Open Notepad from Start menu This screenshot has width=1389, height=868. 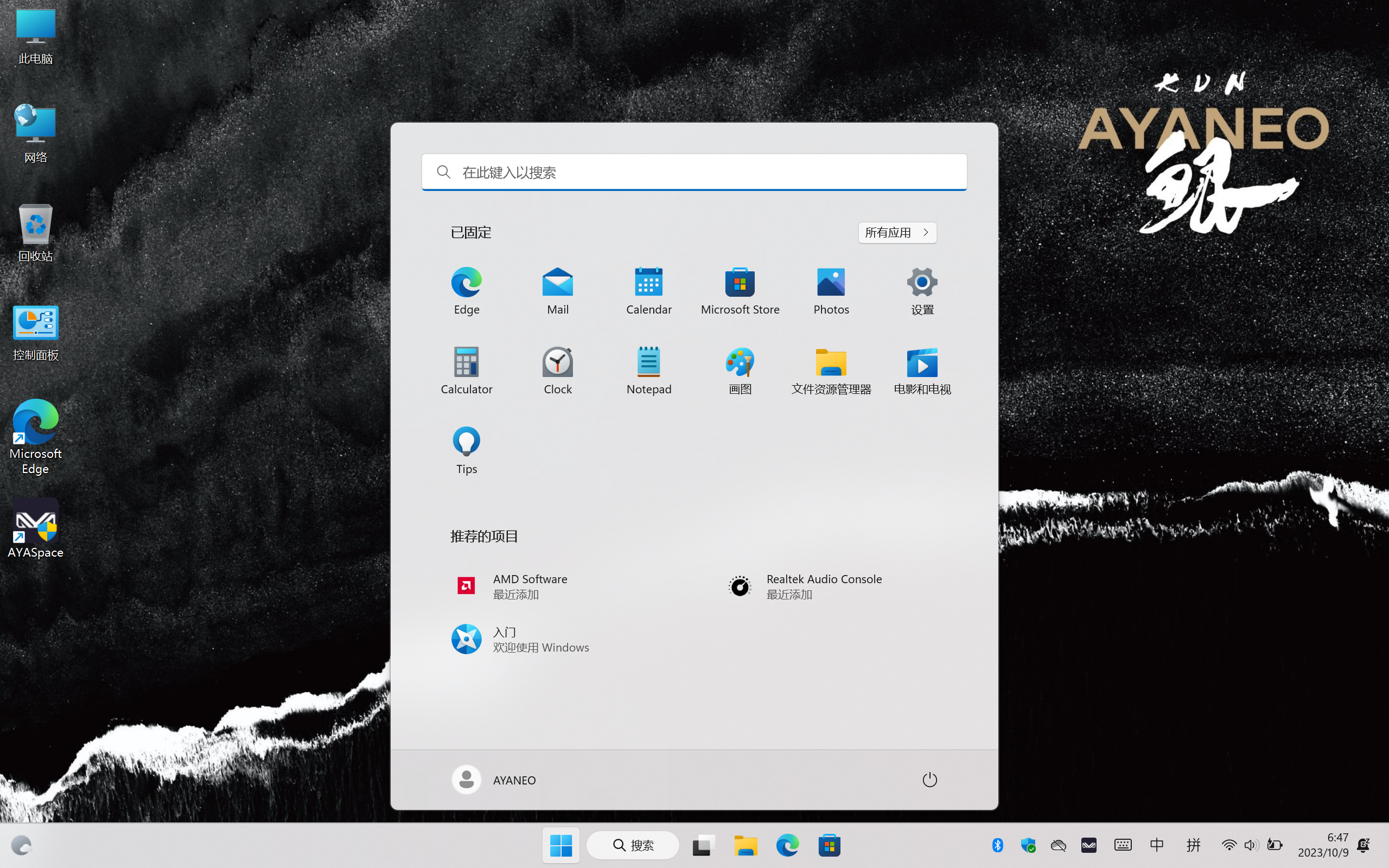[648, 369]
